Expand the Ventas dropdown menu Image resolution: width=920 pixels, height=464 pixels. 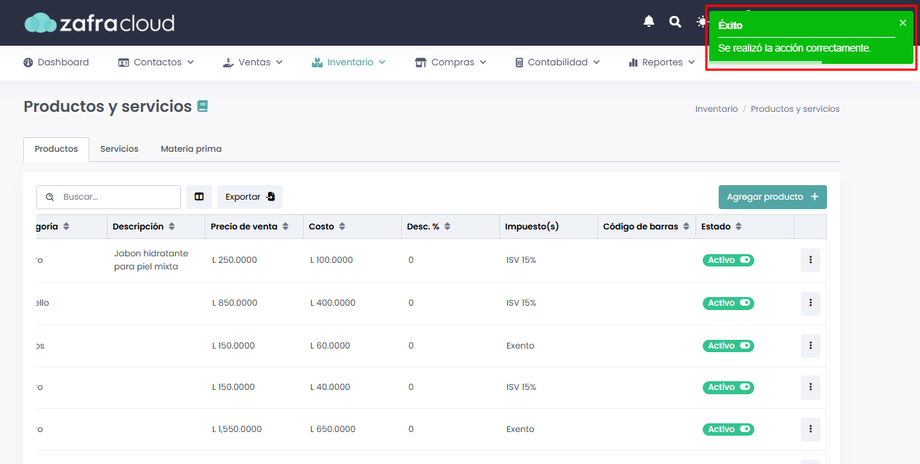[x=253, y=62]
